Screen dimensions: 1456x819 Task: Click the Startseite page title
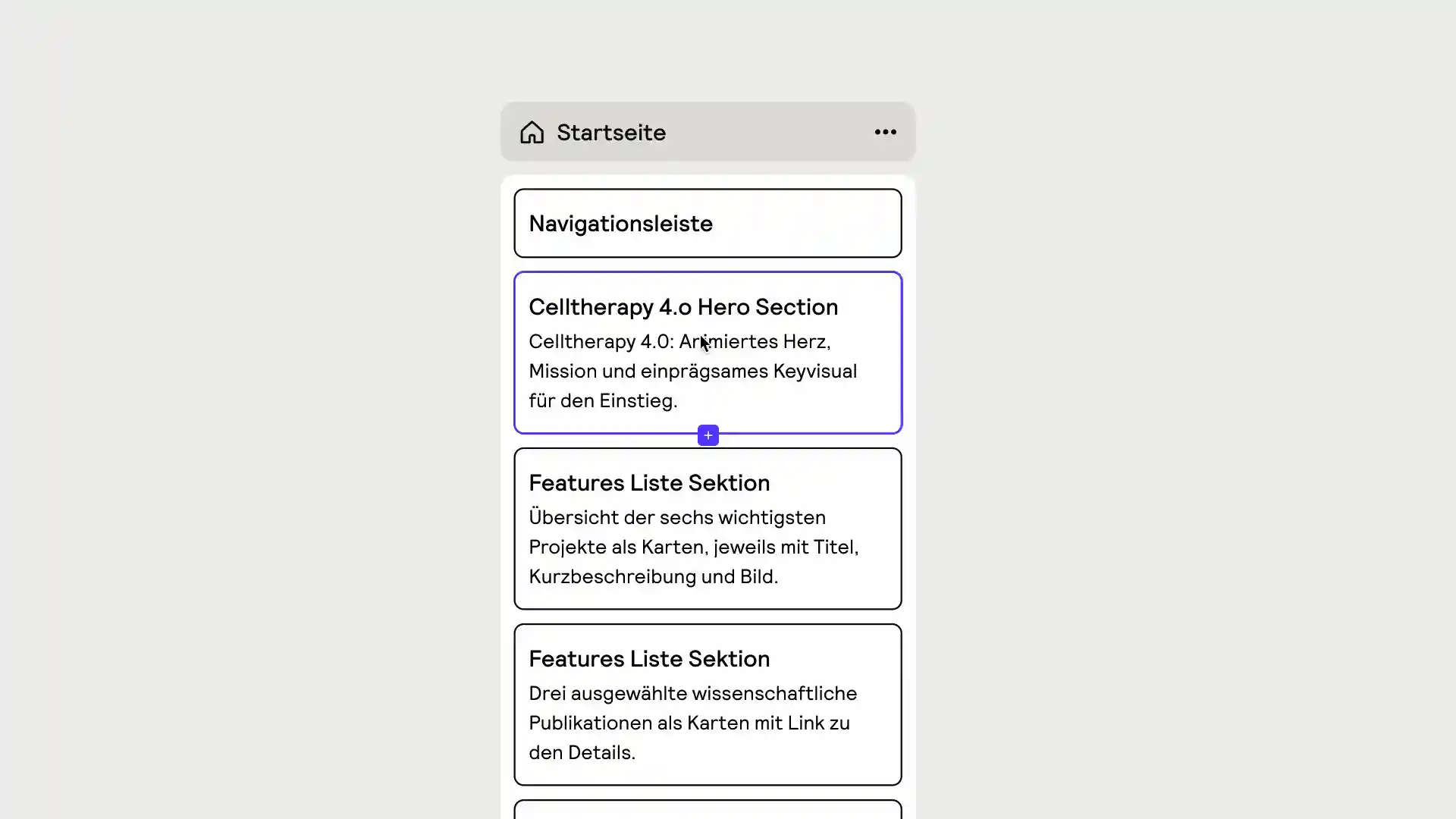tap(611, 132)
